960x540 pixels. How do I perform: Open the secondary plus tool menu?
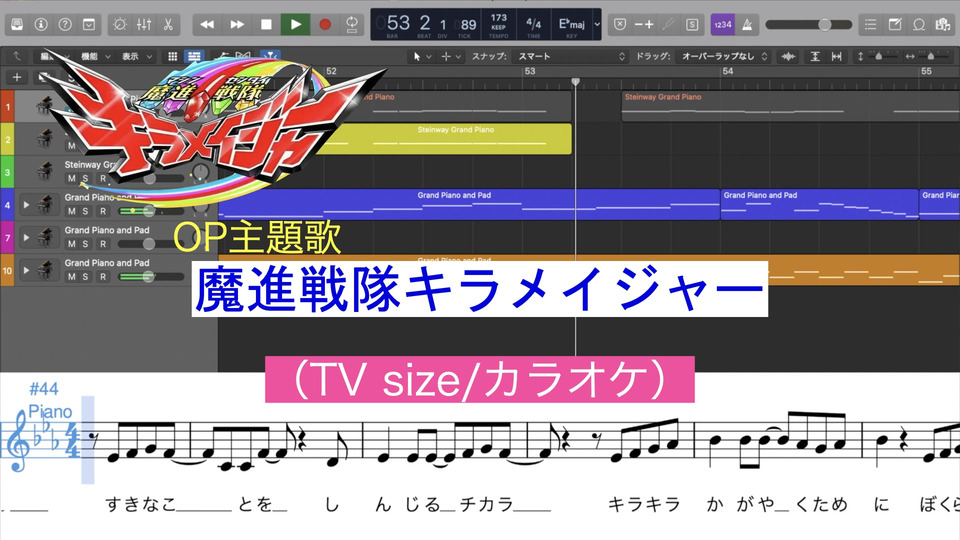click(x=451, y=56)
